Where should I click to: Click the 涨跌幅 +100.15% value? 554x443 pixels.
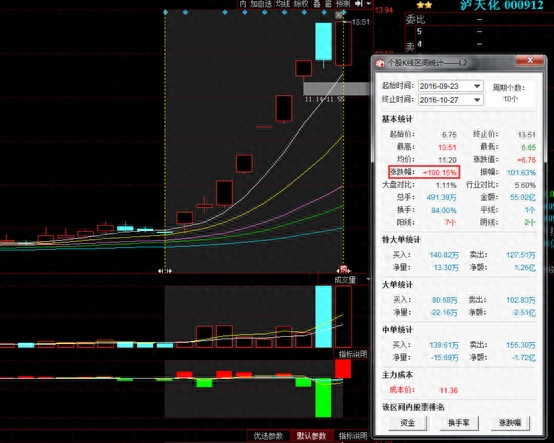[x=440, y=172]
